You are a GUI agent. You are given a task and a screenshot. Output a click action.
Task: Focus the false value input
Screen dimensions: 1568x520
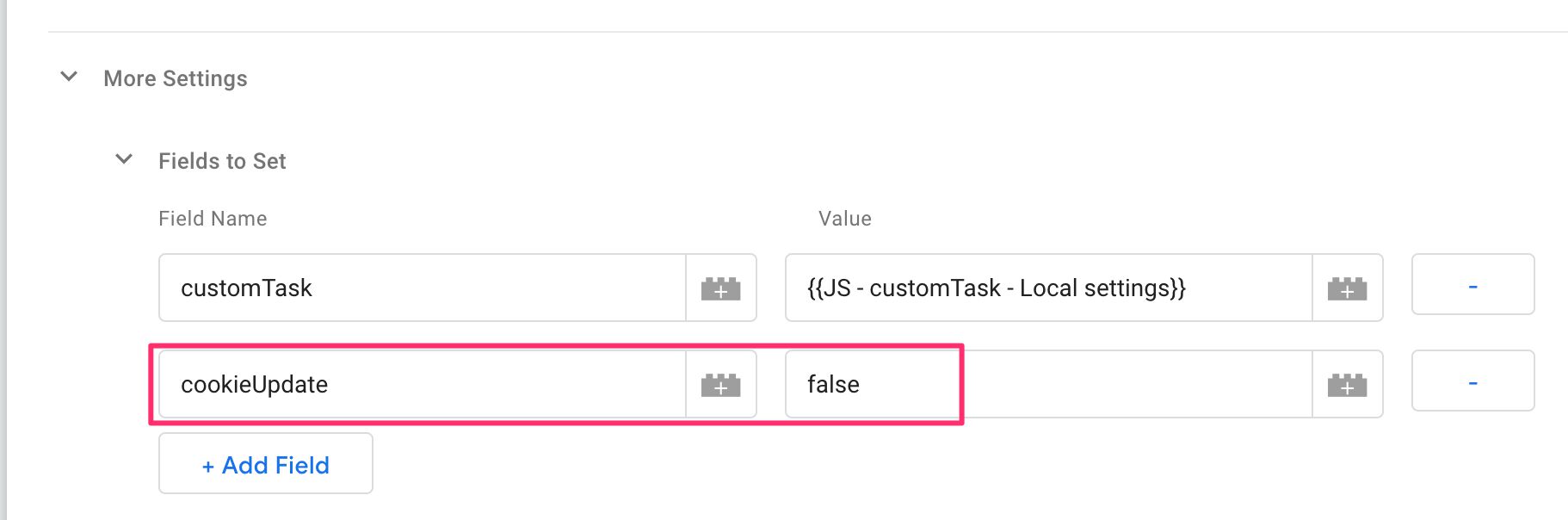pyautogui.click(x=1048, y=384)
